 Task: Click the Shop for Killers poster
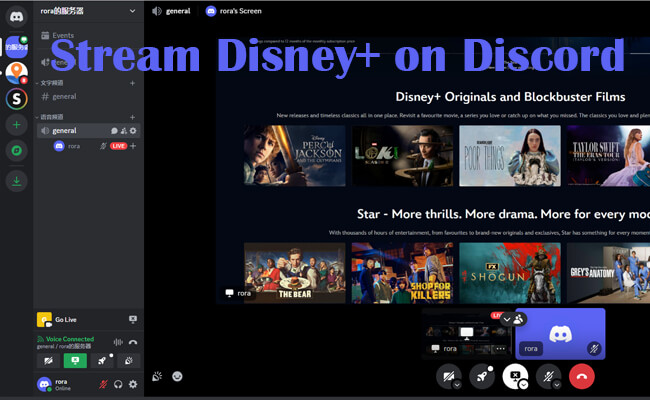[402, 273]
